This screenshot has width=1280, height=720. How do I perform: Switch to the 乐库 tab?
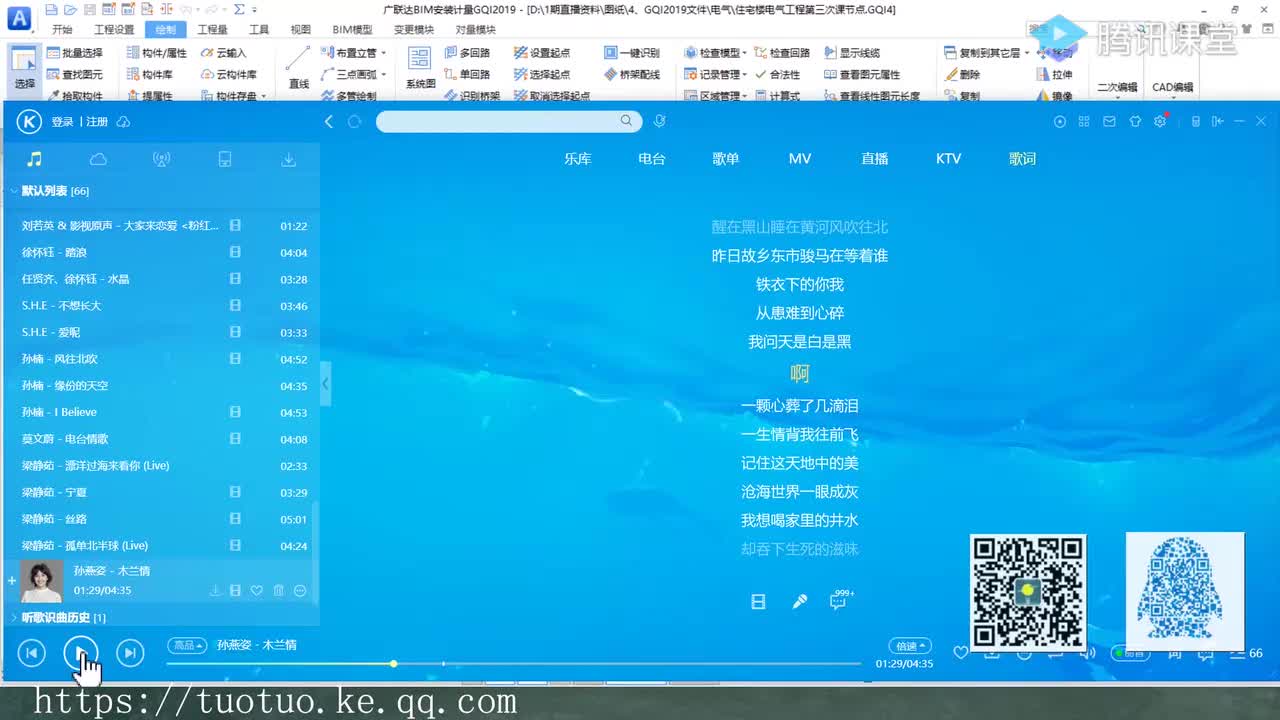click(x=578, y=159)
